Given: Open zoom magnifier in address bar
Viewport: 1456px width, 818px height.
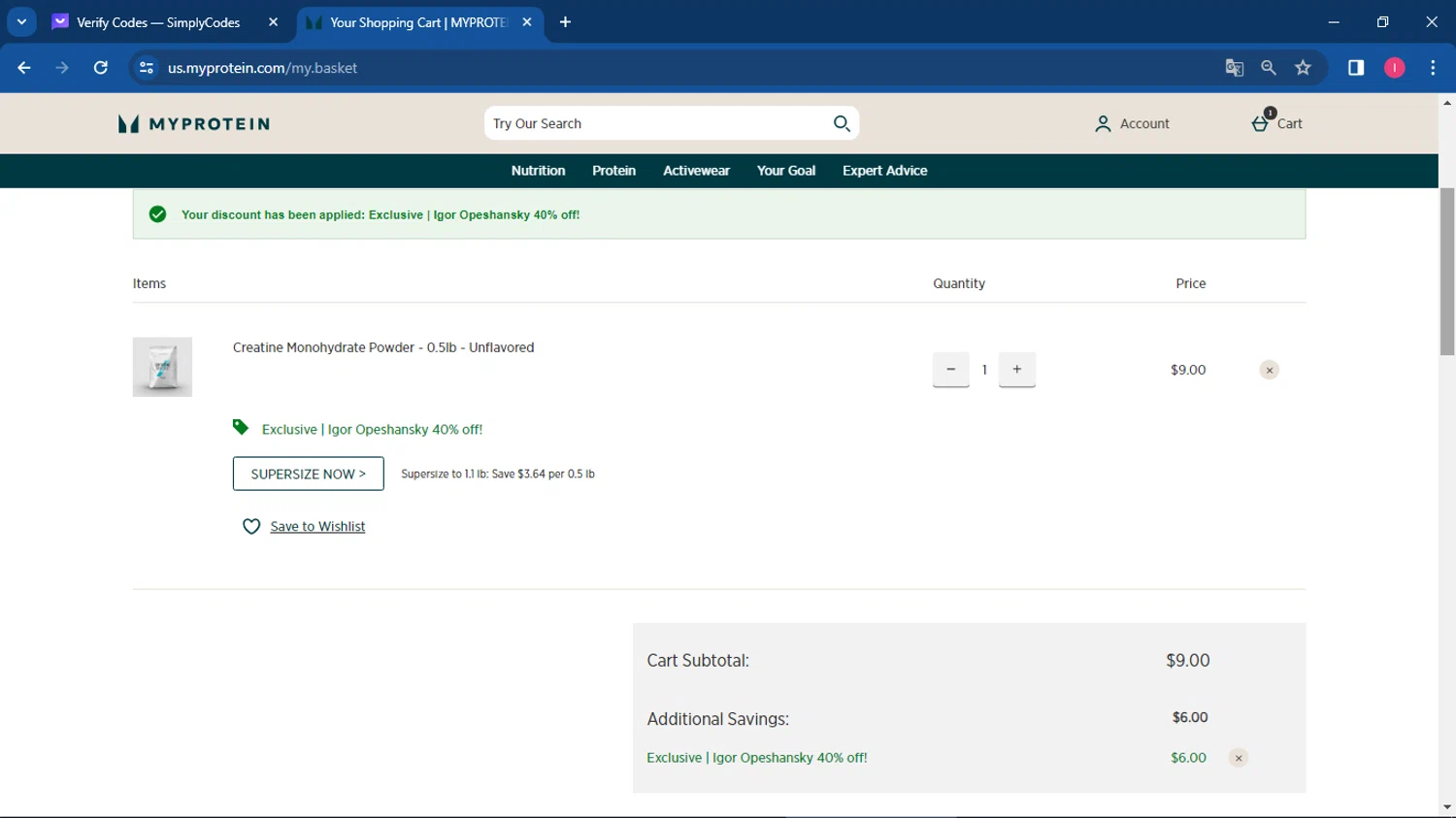Looking at the screenshot, I should pyautogui.click(x=1269, y=68).
